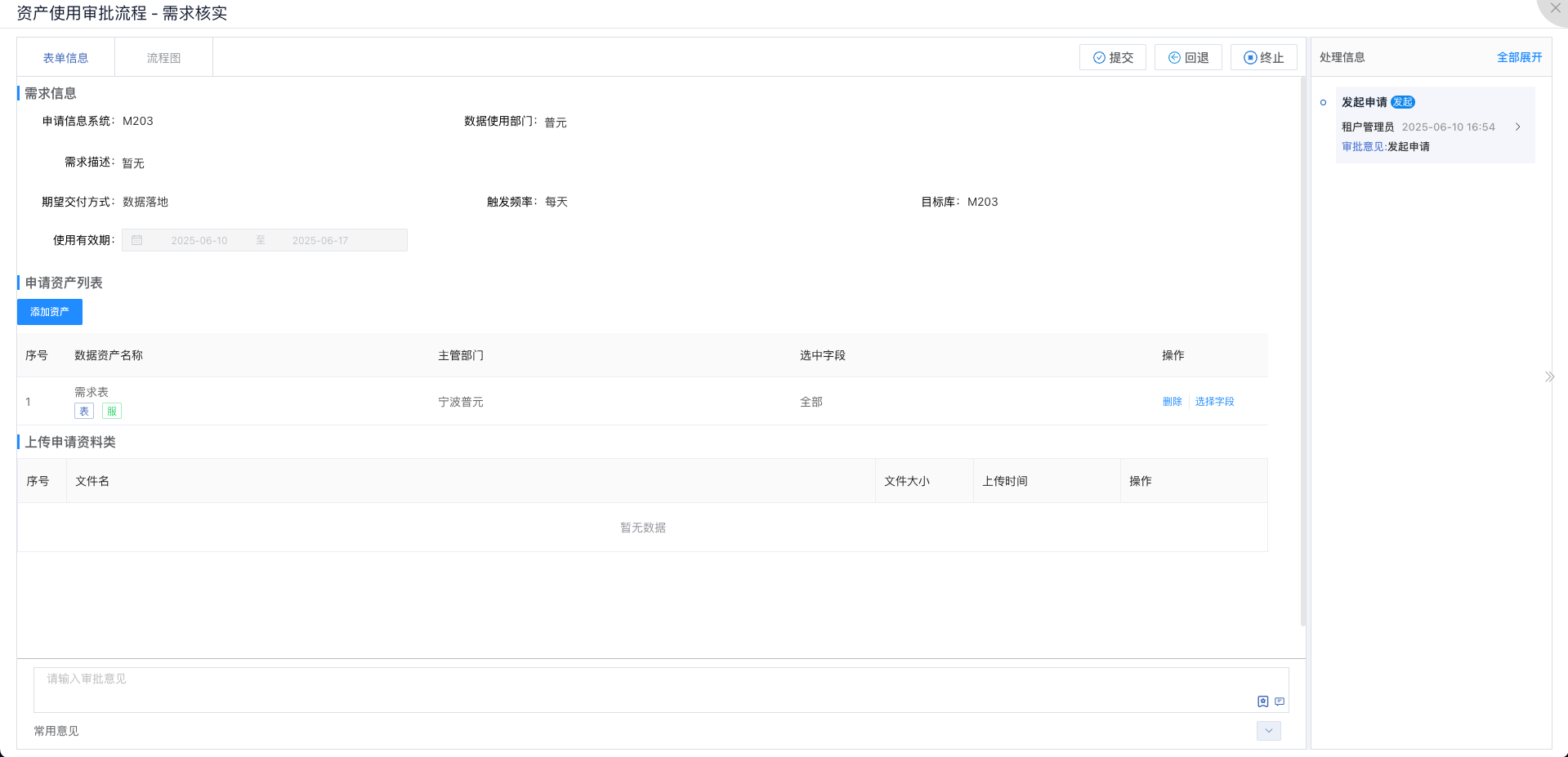This screenshot has width=1568, height=757.
Task: Collapse the 处理信息 side panel arrow
Action: (1549, 376)
